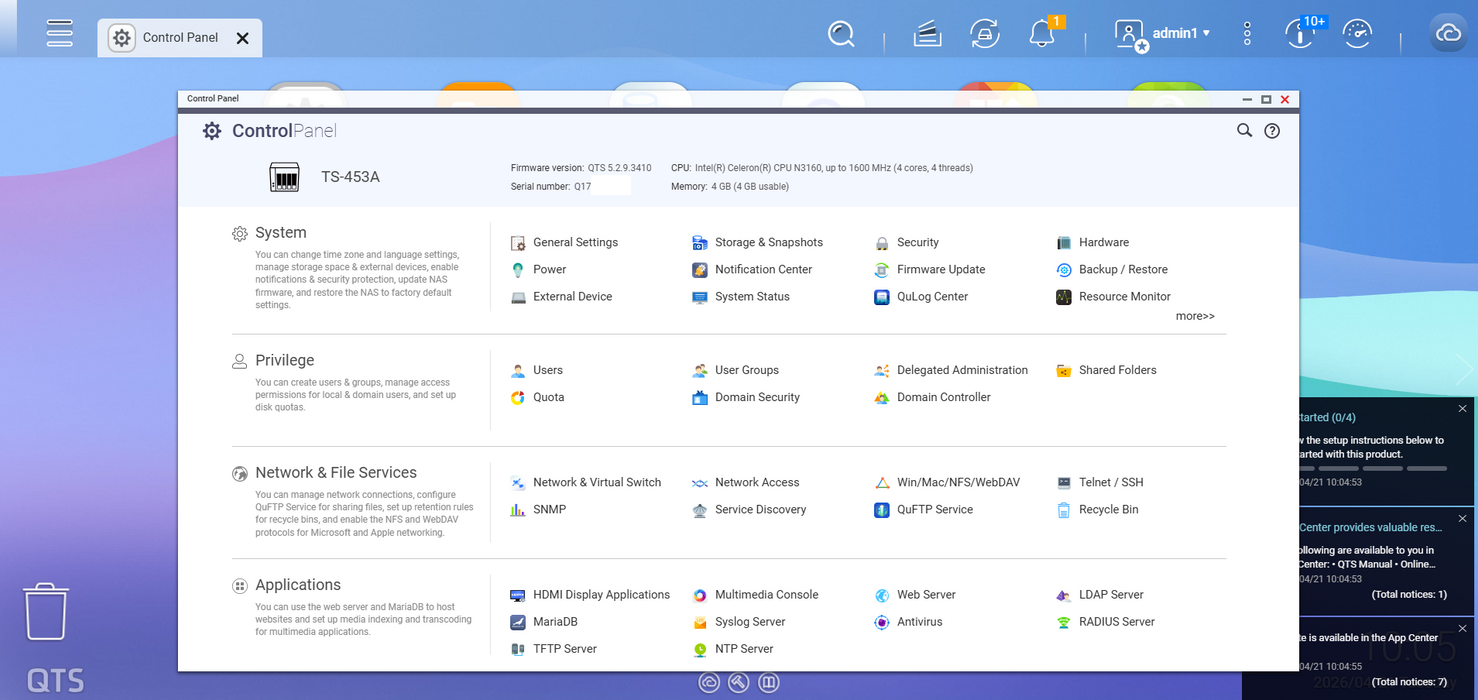Expand System section with more>>

(1195, 316)
